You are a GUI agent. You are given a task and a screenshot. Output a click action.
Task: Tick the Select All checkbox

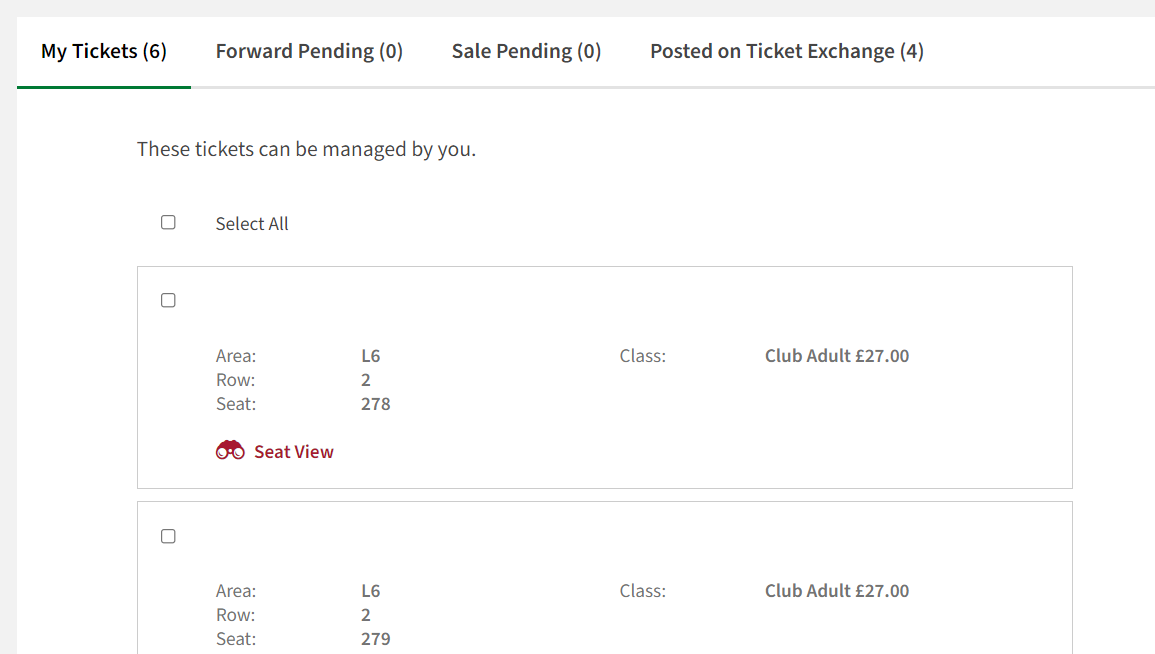pyautogui.click(x=168, y=222)
